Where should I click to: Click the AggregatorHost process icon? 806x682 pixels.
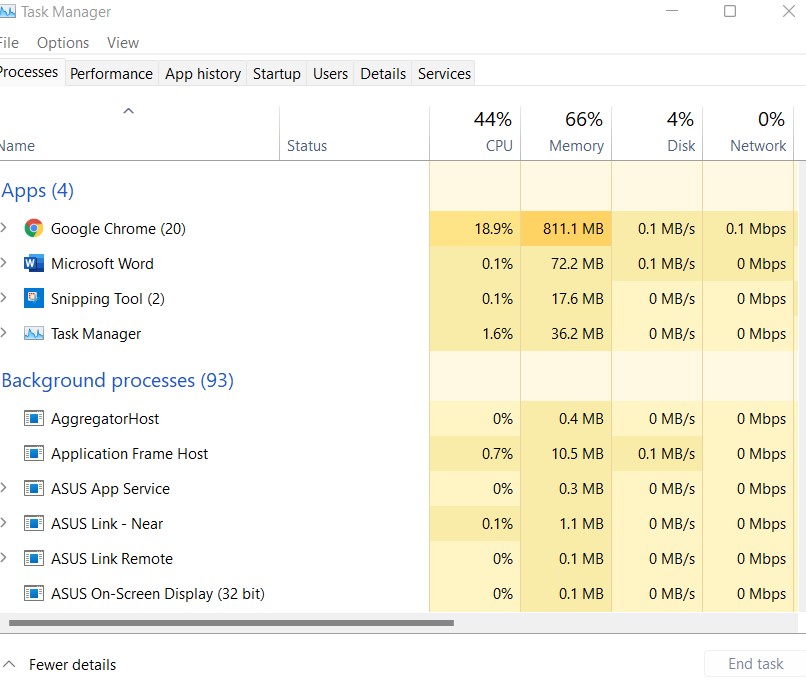pyautogui.click(x=34, y=419)
